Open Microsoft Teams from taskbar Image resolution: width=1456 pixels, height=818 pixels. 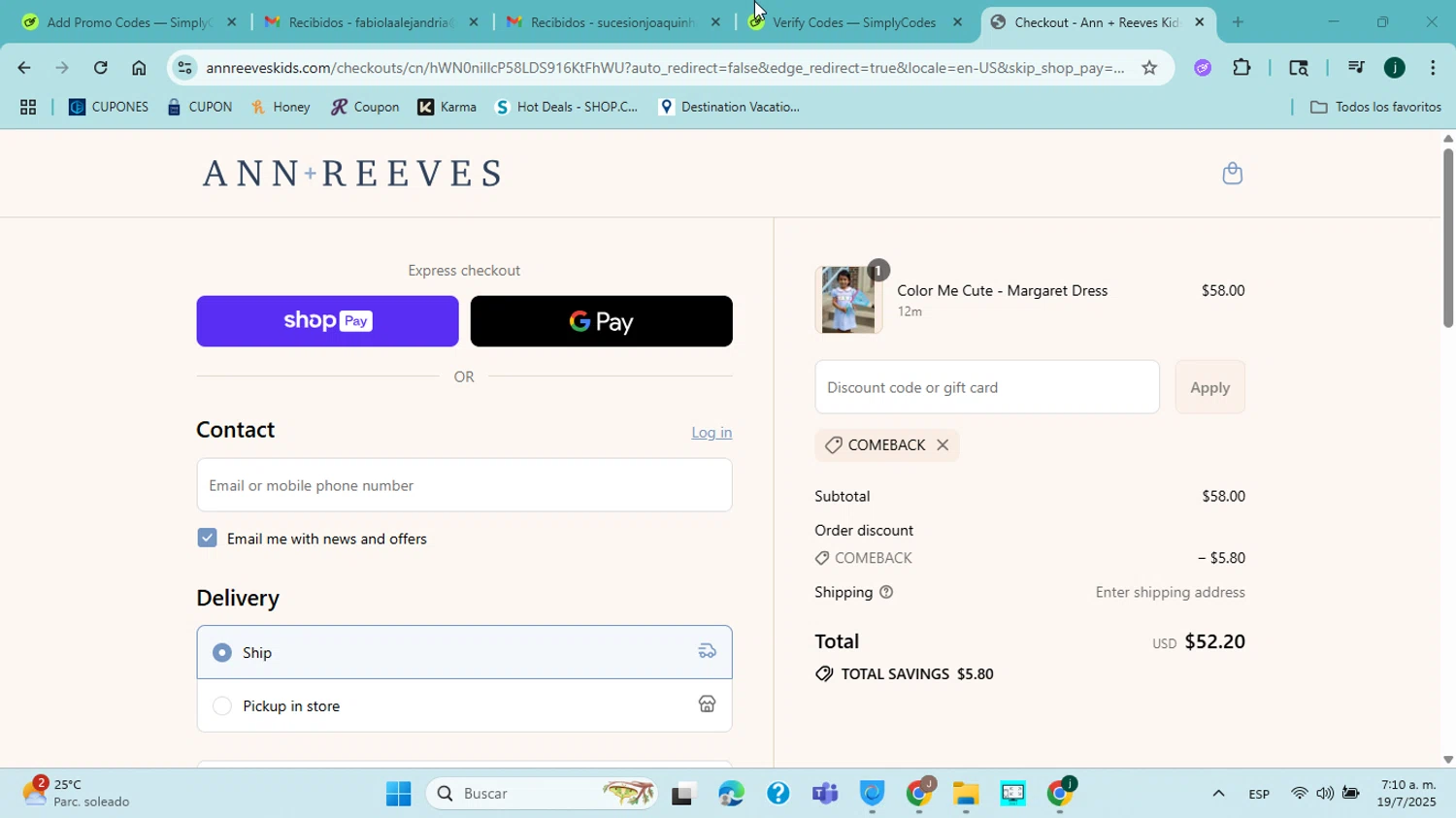coord(825,795)
